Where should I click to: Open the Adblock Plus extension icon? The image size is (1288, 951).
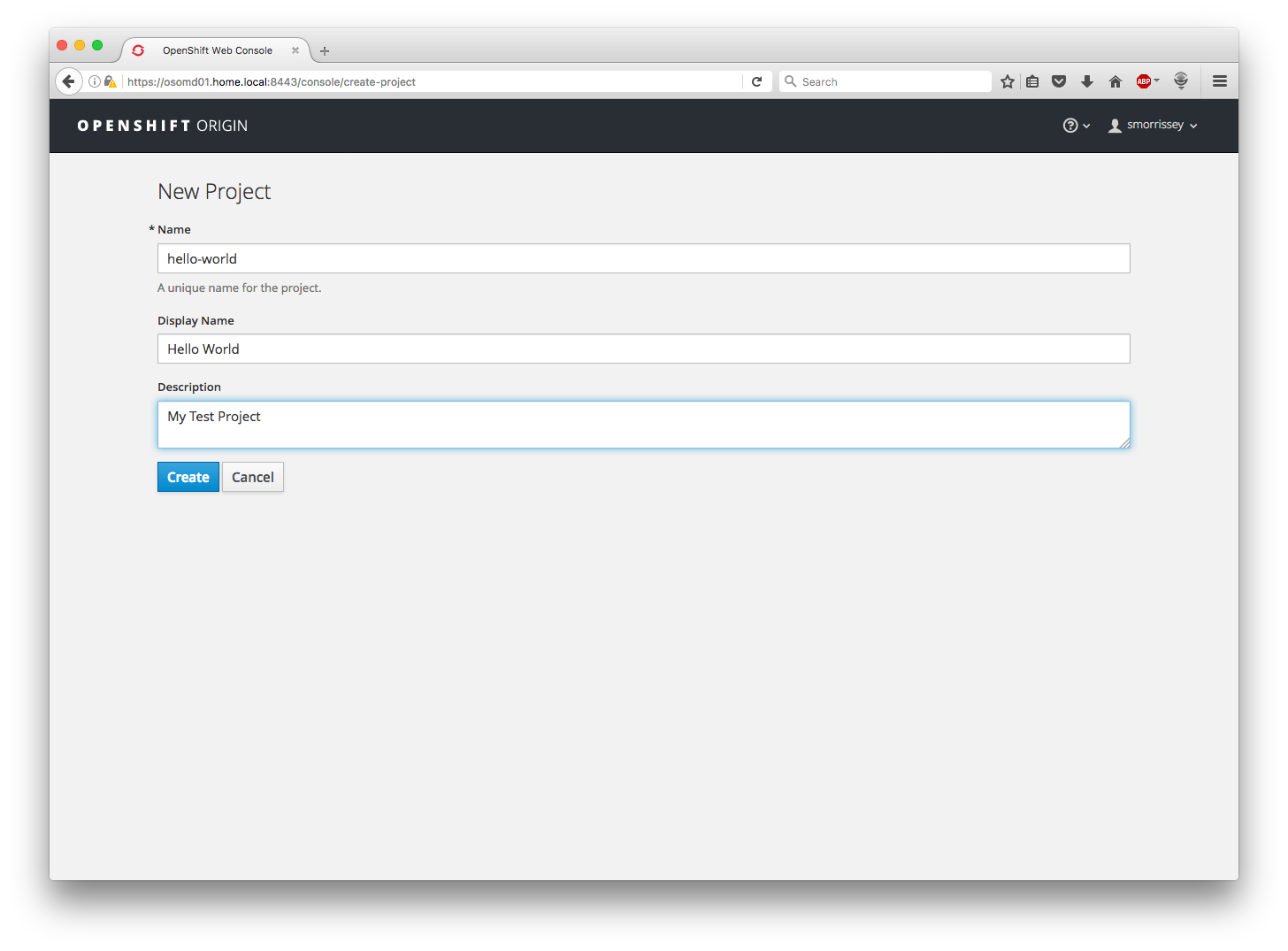1145,81
